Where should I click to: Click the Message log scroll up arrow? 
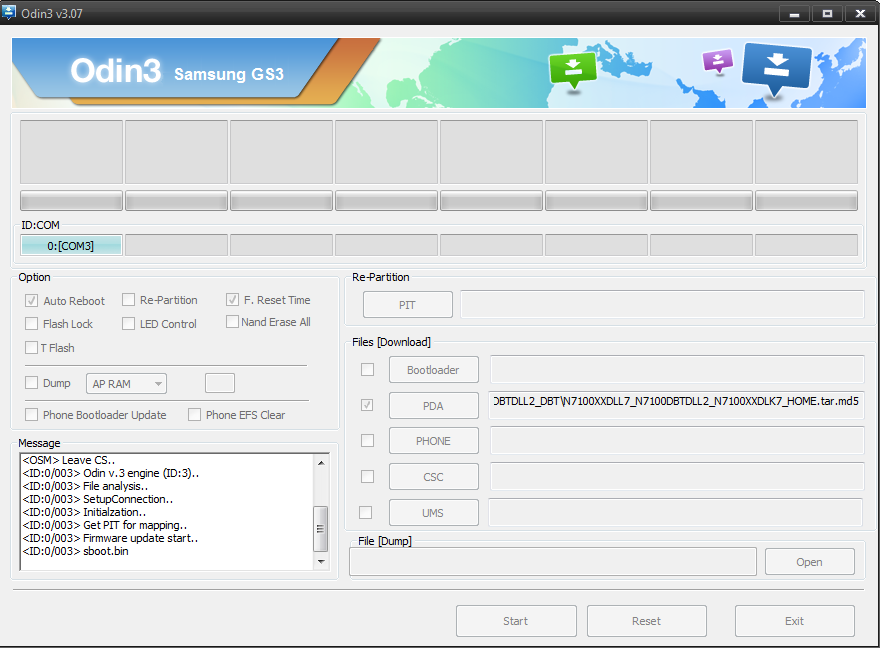pyautogui.click(x=321, y=463)
